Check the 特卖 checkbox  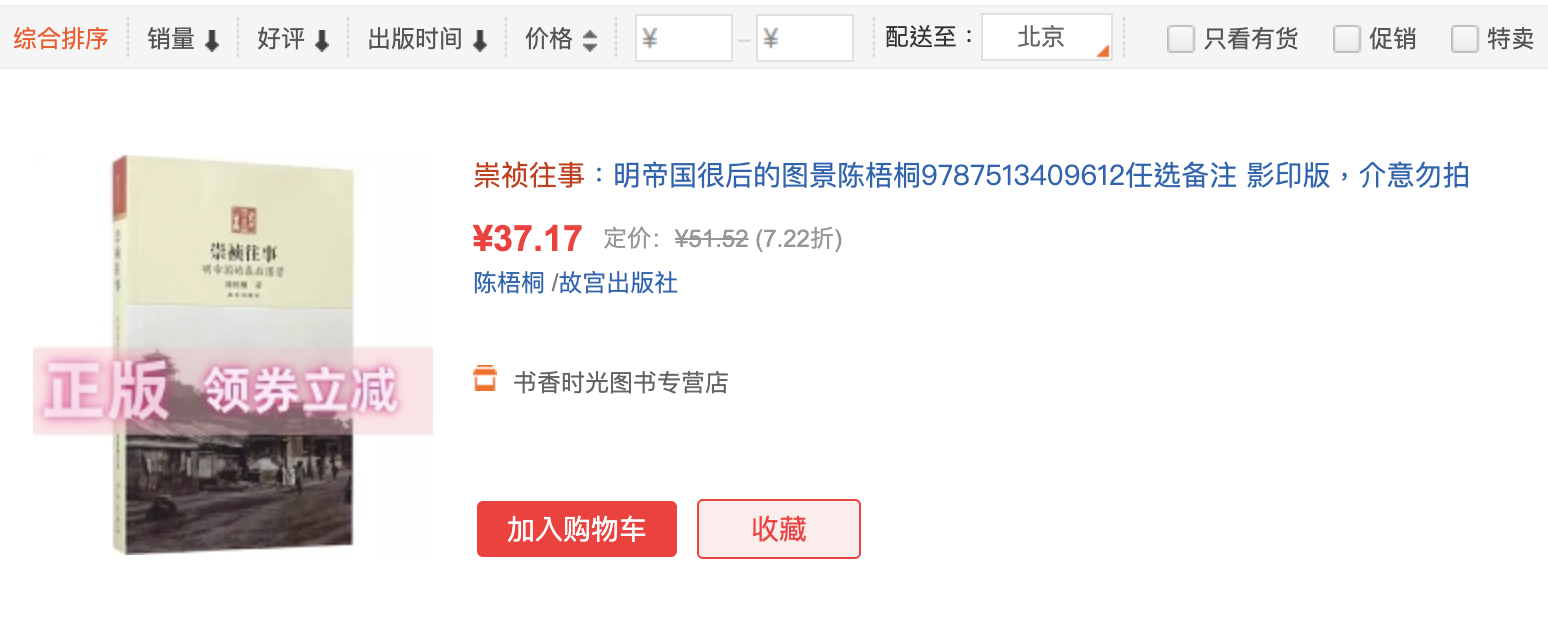pyautogui.click(x=1465, y=39)
